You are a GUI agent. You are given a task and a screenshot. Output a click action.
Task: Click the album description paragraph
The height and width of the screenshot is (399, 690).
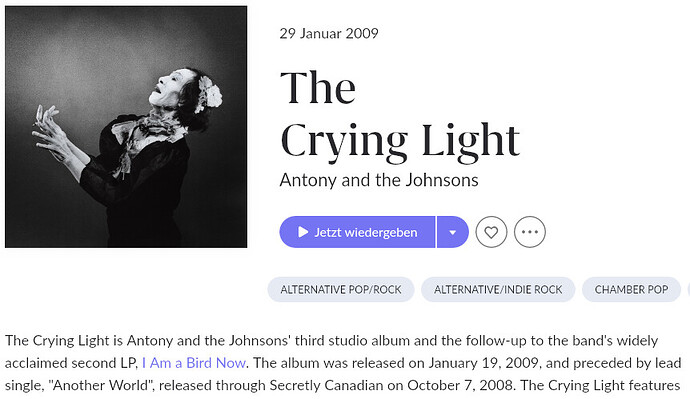tap(343, 363)
